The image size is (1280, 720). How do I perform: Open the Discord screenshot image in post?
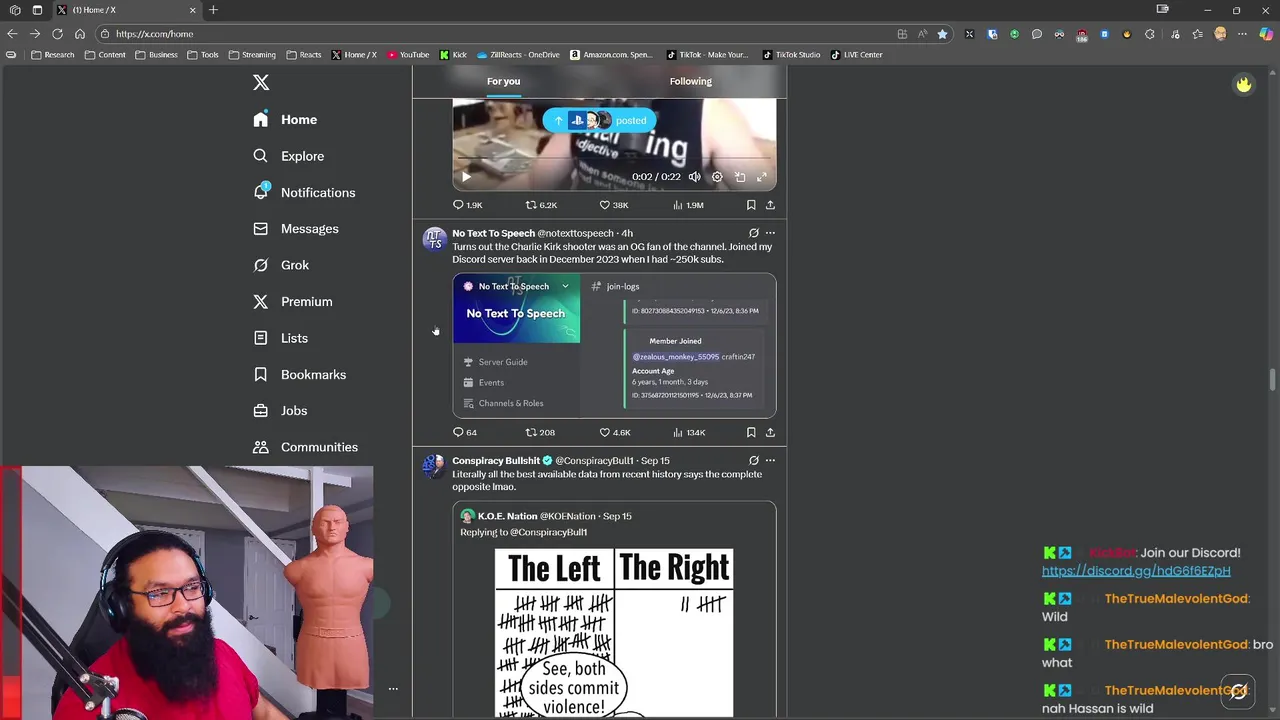614,345
